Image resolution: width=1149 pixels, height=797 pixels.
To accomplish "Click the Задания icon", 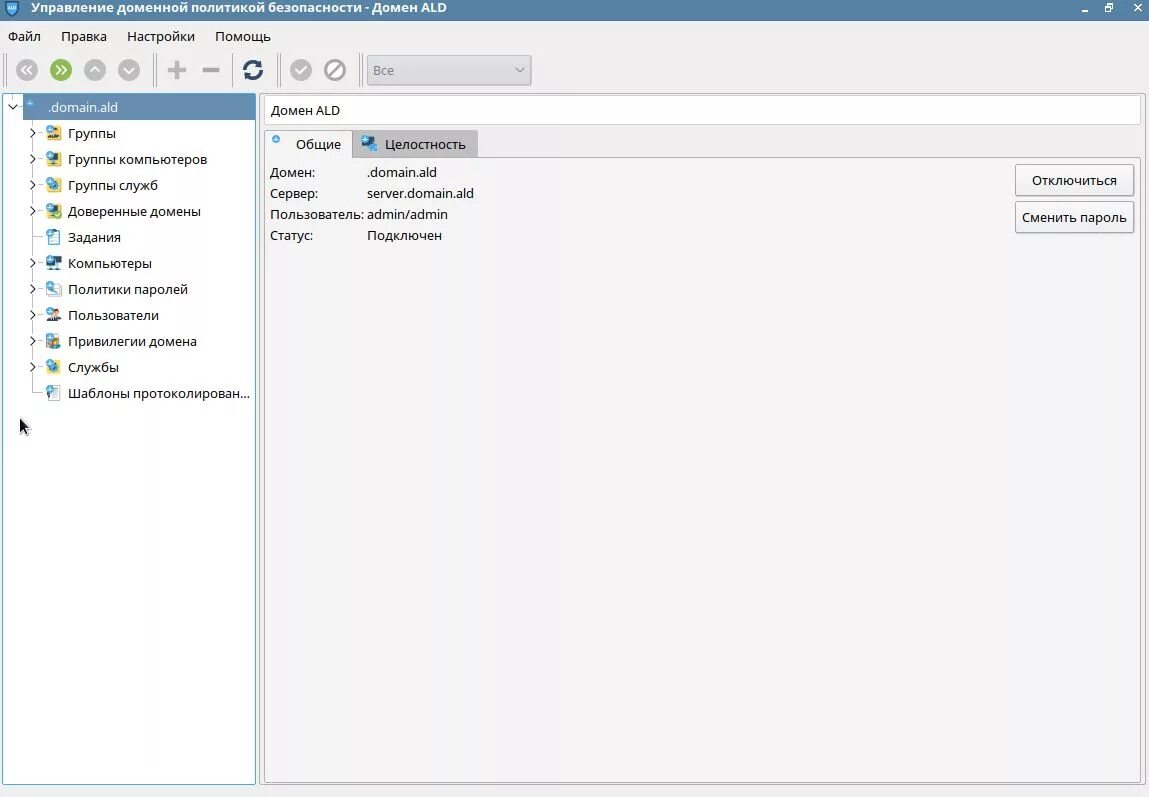I will point(53,237).
